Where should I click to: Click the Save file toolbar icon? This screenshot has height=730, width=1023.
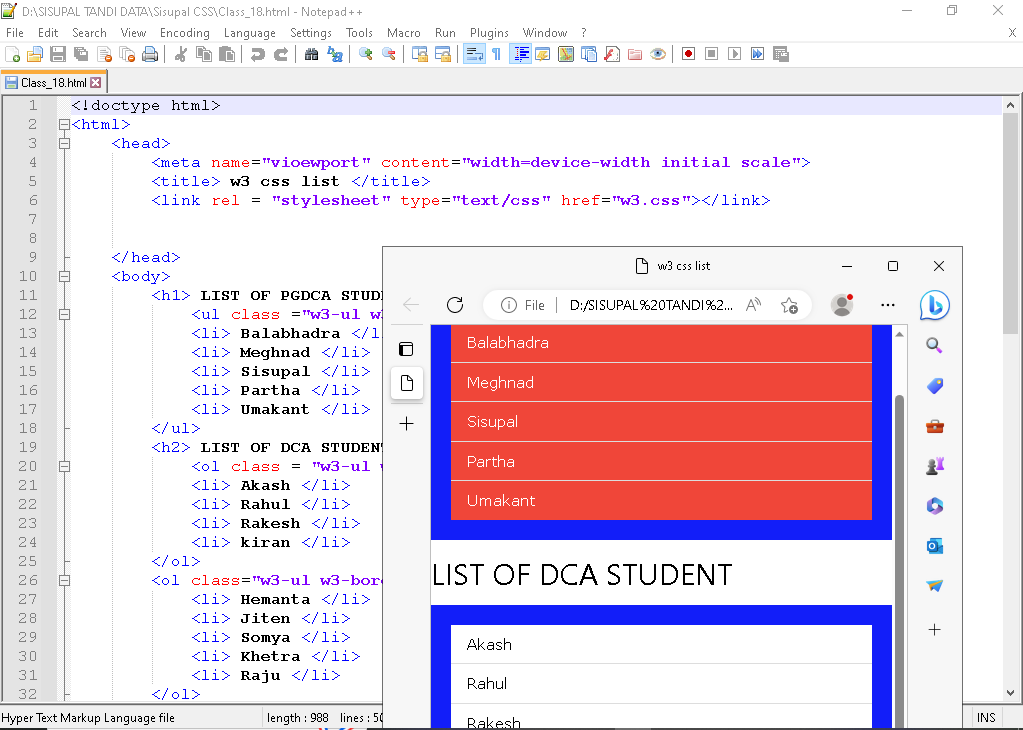coord(57,54)
